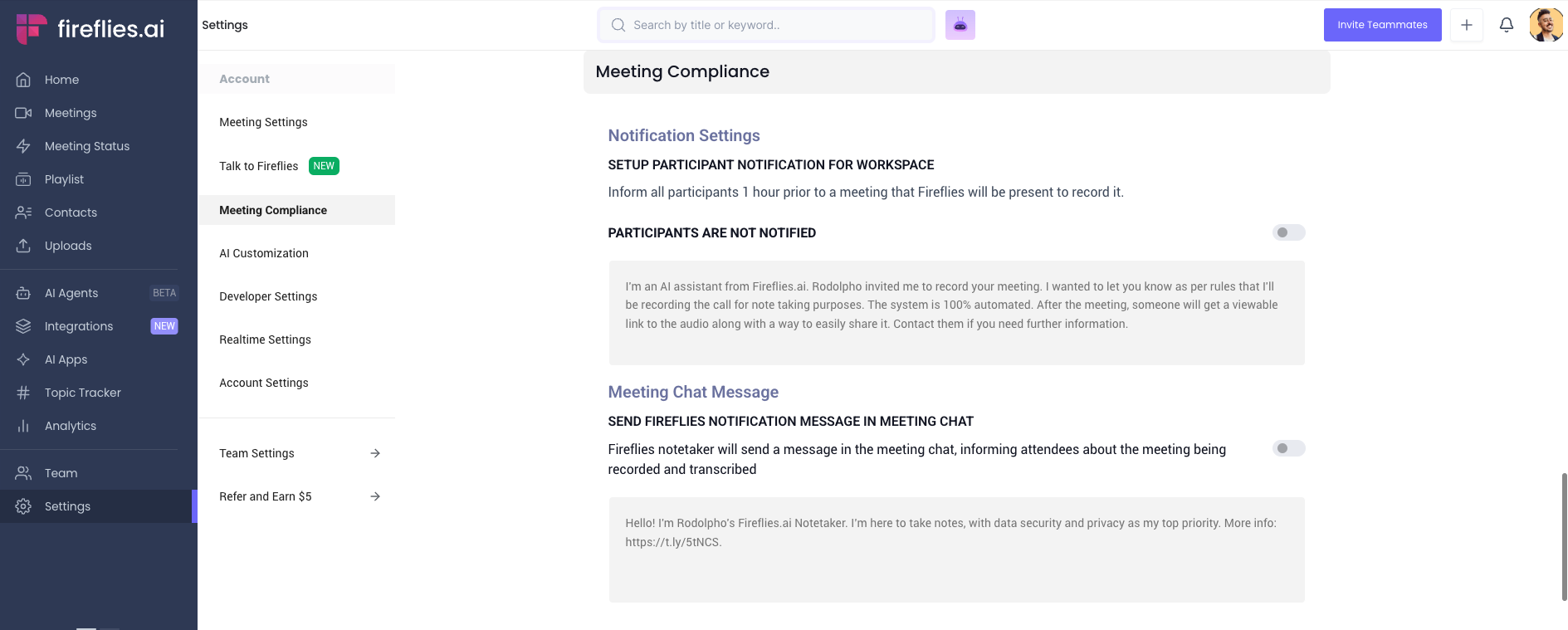This screenshot has height=630, width=1568.
Task: Open Talk to Fireflies settings
Action: 259,166
